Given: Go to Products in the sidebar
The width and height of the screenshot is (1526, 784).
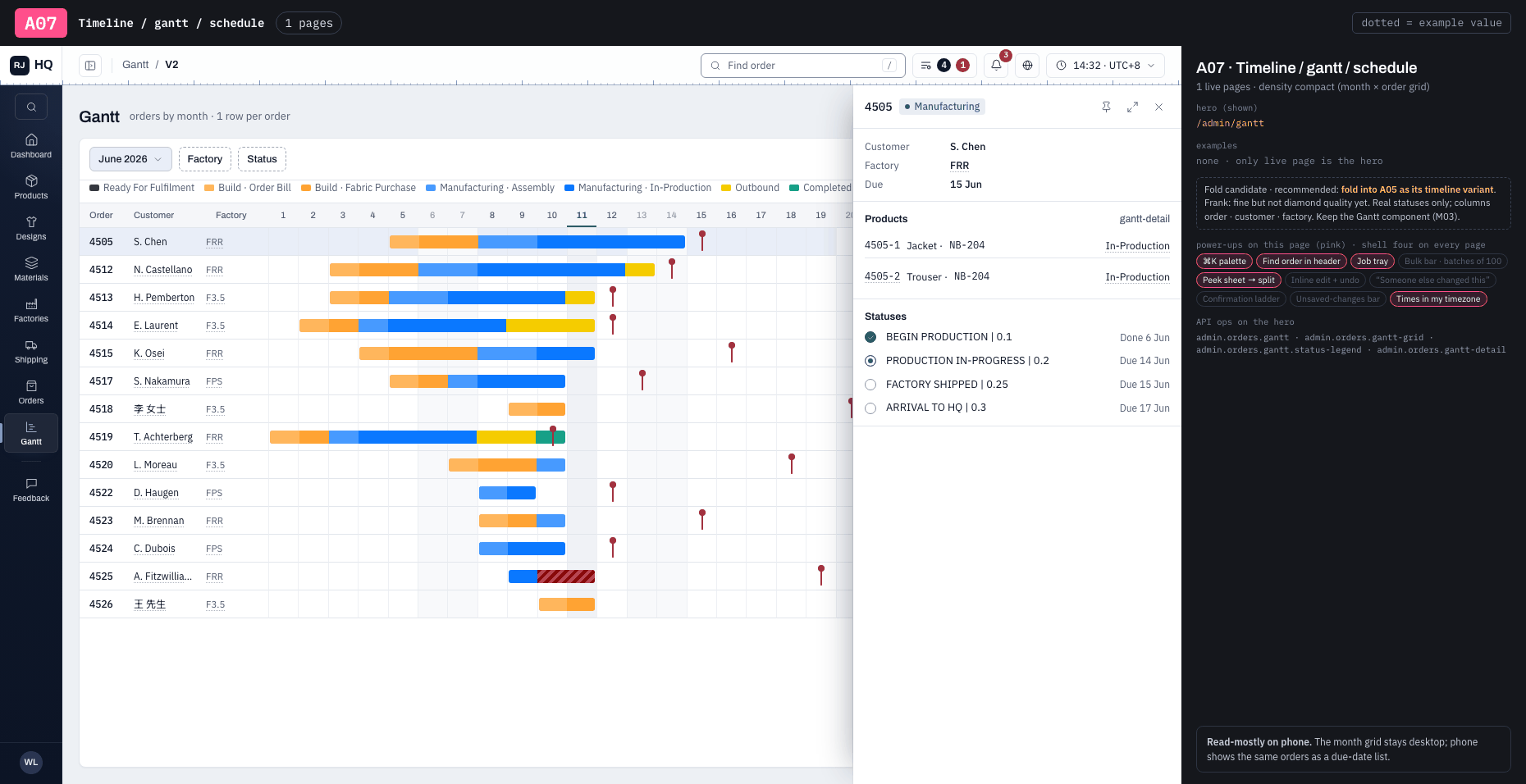Looking at the screenshot, I should (31, 187).
